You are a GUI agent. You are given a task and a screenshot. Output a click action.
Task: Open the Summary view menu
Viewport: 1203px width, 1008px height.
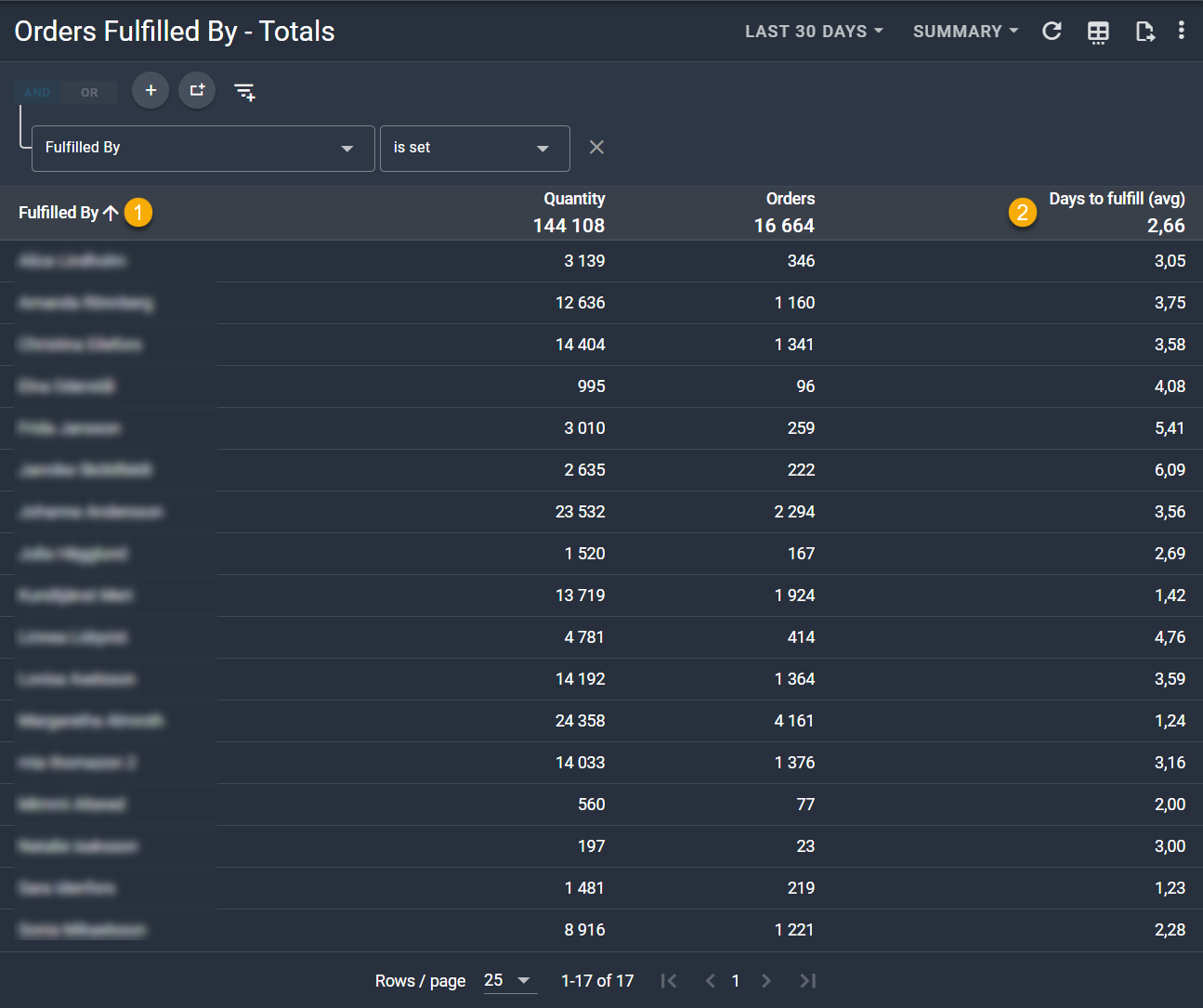tap(965, 32)
